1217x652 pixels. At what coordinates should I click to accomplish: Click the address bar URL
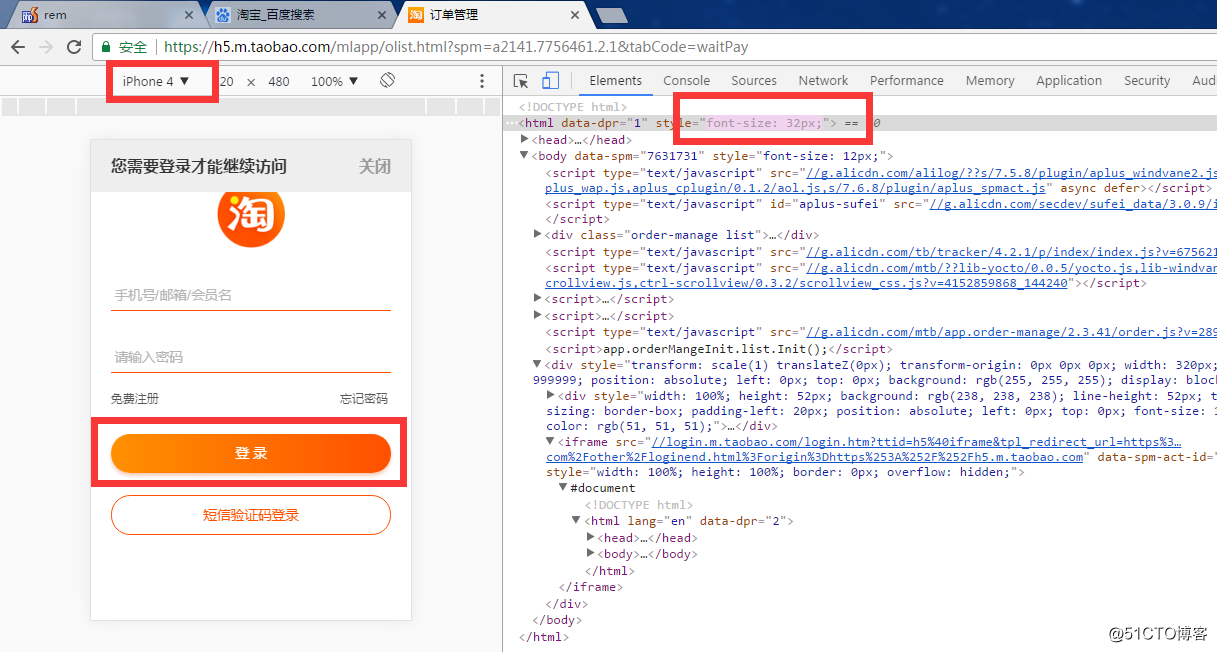[456, 47]
